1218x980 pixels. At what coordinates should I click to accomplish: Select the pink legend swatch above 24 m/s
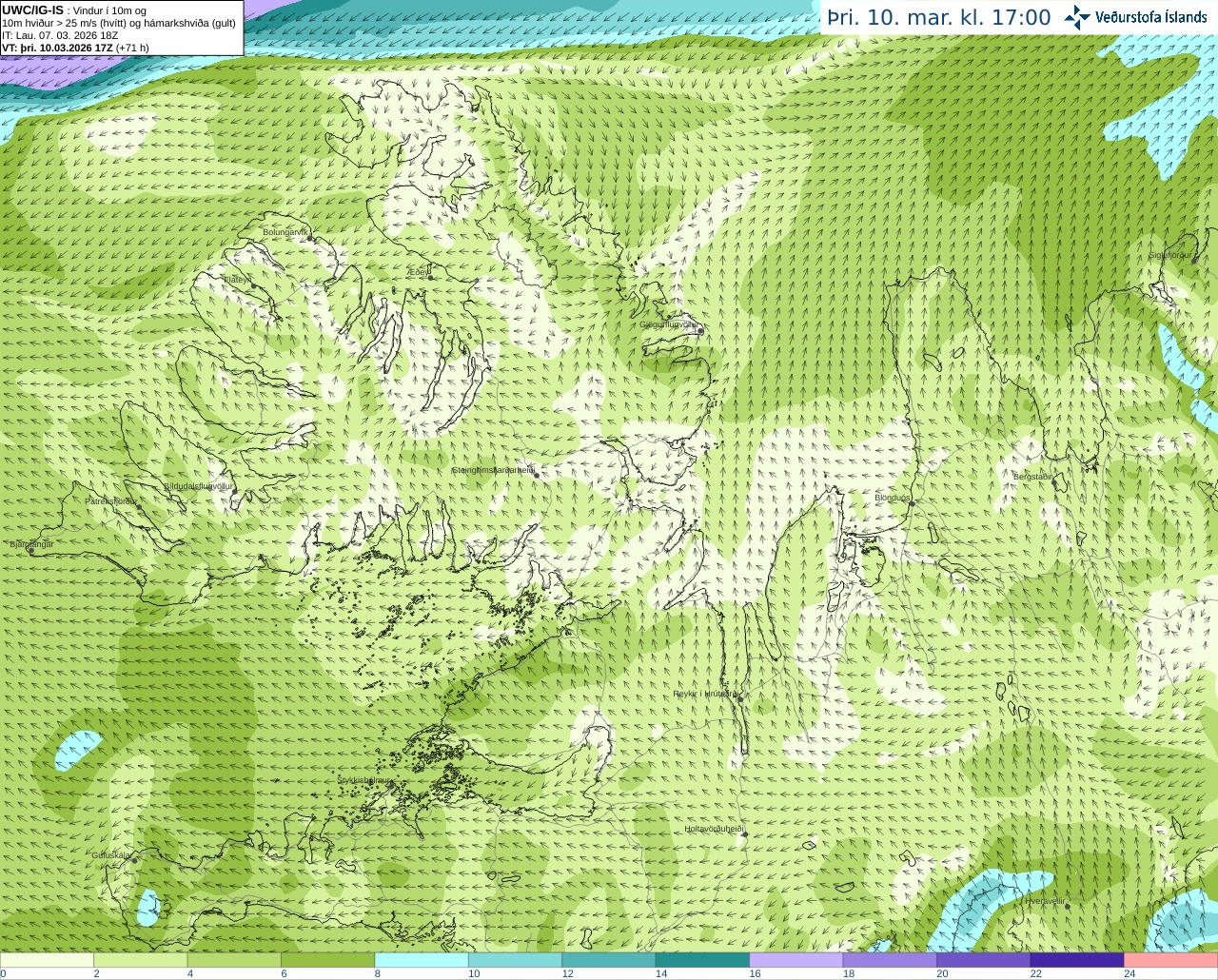pyautogui.click(x=1171, y=960)
